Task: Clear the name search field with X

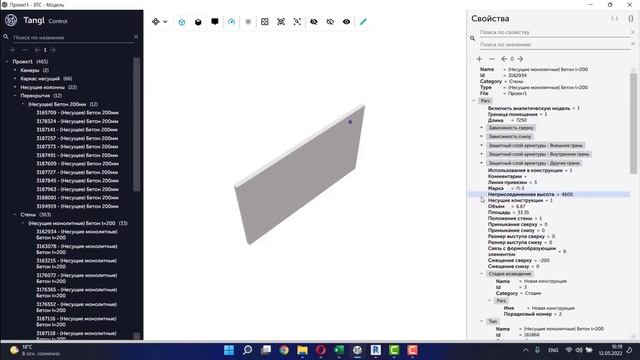Action: 136,37
